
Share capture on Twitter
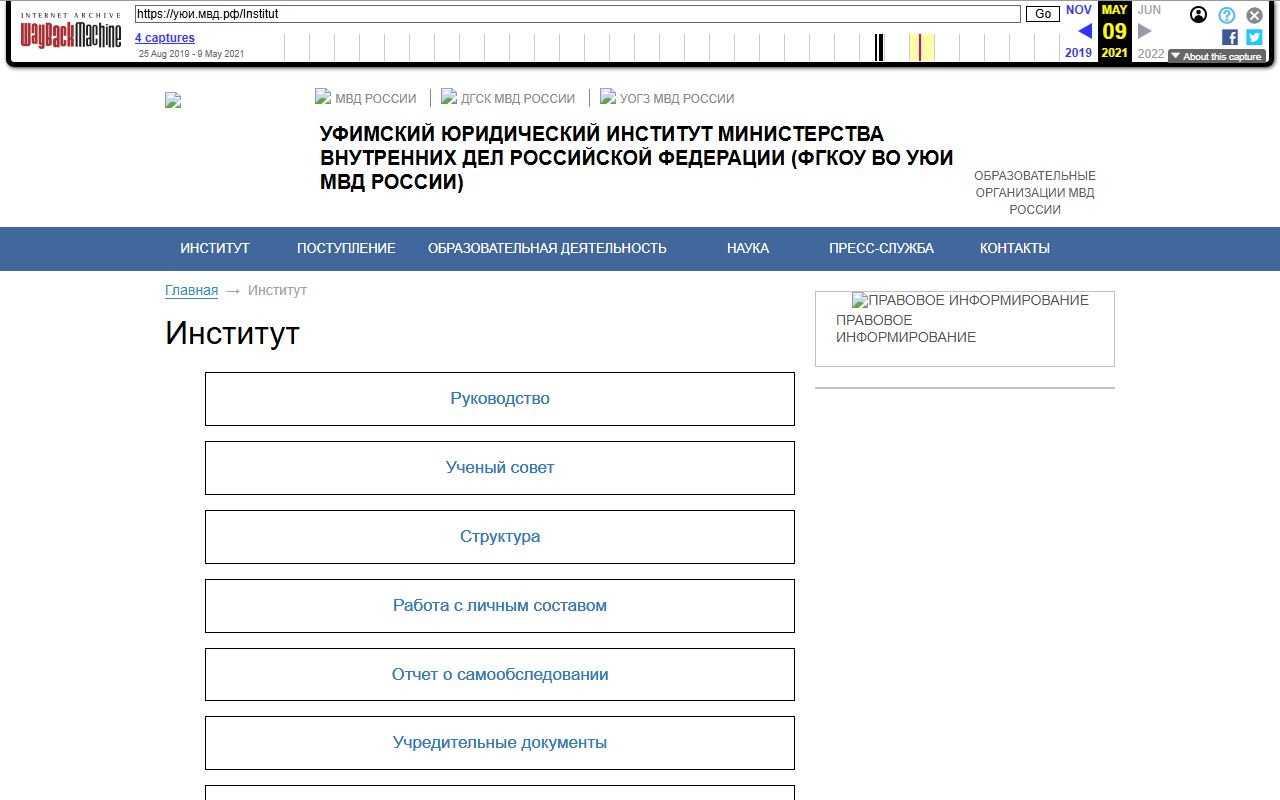click(1254, 37)
